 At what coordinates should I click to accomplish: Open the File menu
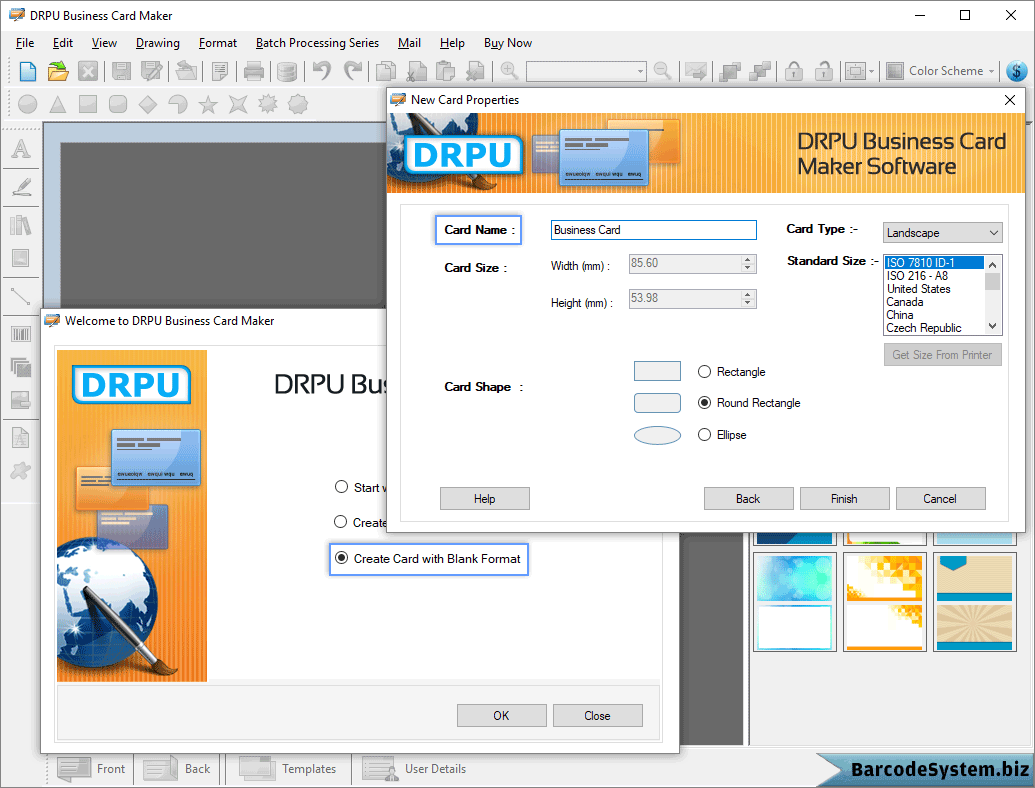25,43
